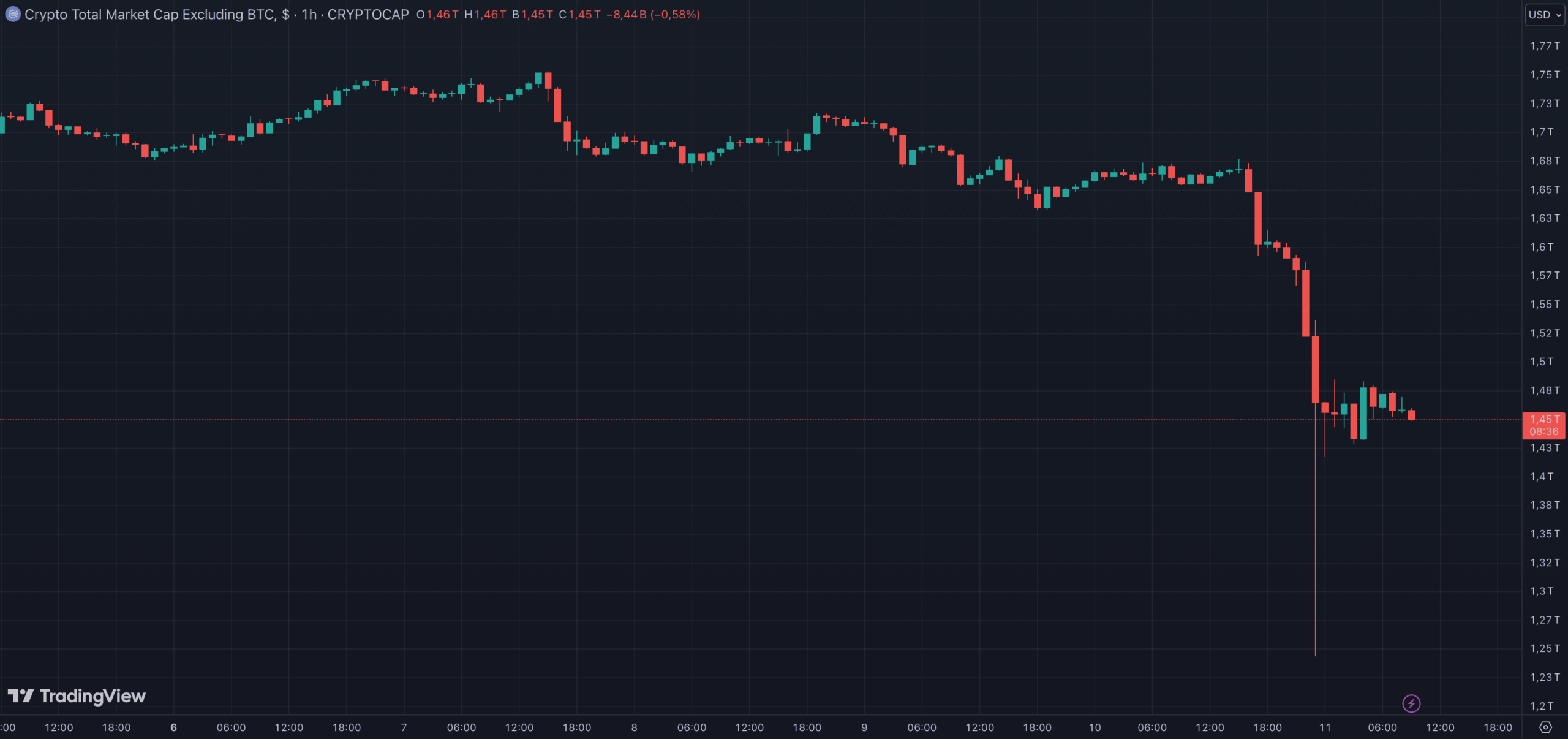Click the TradingView logo watermark
1568x739 pixels.
click(x=77, y=696)
